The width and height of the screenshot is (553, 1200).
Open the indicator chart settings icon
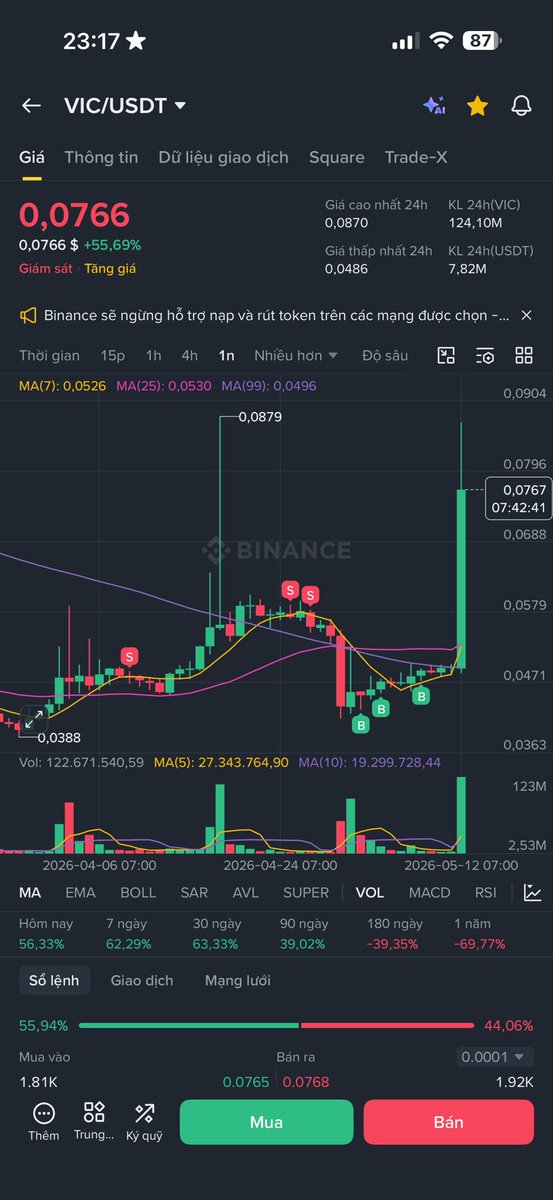tap(533, 893)
